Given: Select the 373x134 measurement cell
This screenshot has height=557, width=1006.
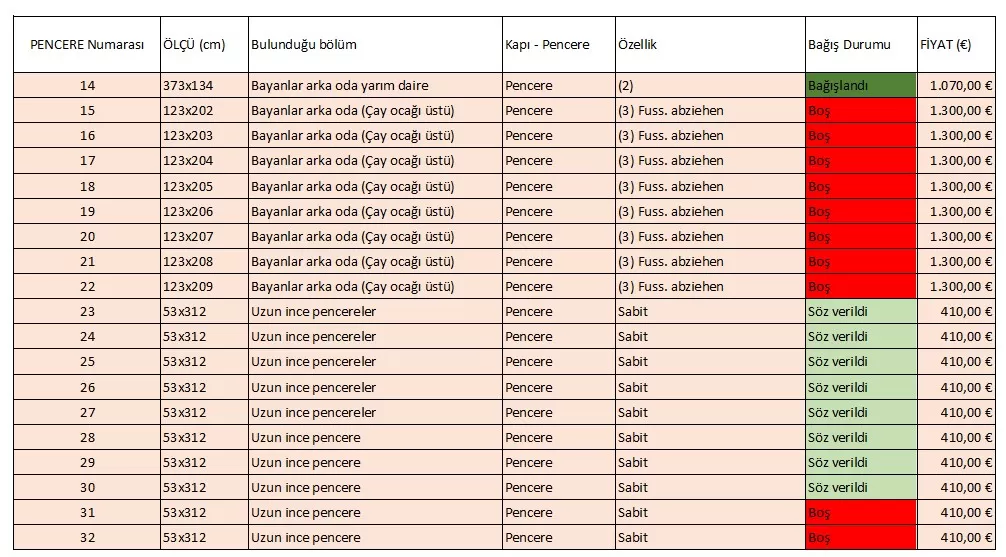Looking at the screenshot, I should tap(203, 86).
